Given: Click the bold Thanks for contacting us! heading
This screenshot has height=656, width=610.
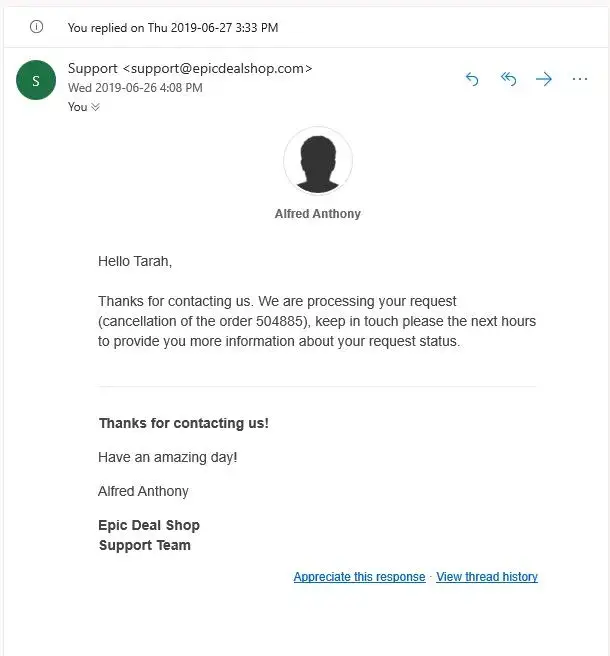Looking at the screenshot, I should tap(184, 423).
